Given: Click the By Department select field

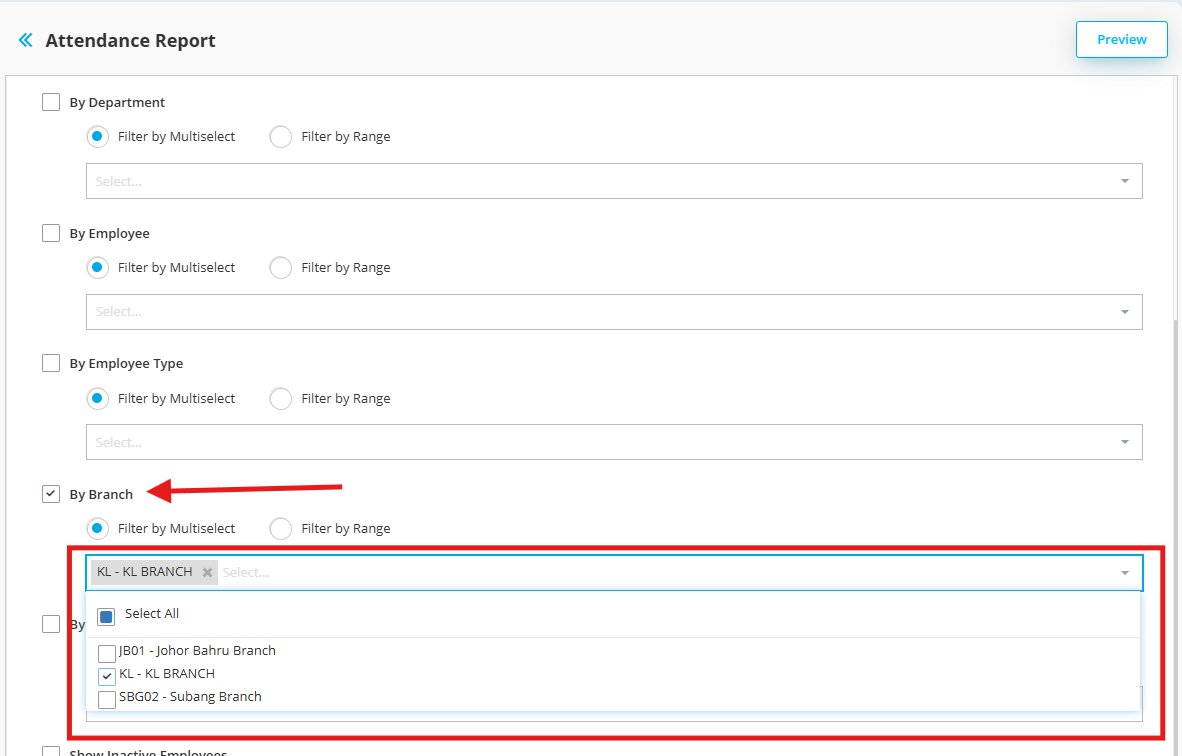Looking at the screenshot, I should point(614,181).
